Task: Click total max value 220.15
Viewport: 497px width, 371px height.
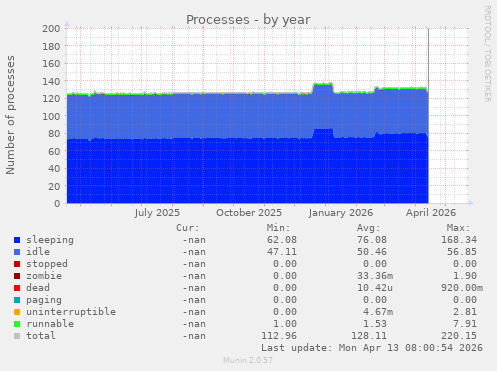Action: 459,336
